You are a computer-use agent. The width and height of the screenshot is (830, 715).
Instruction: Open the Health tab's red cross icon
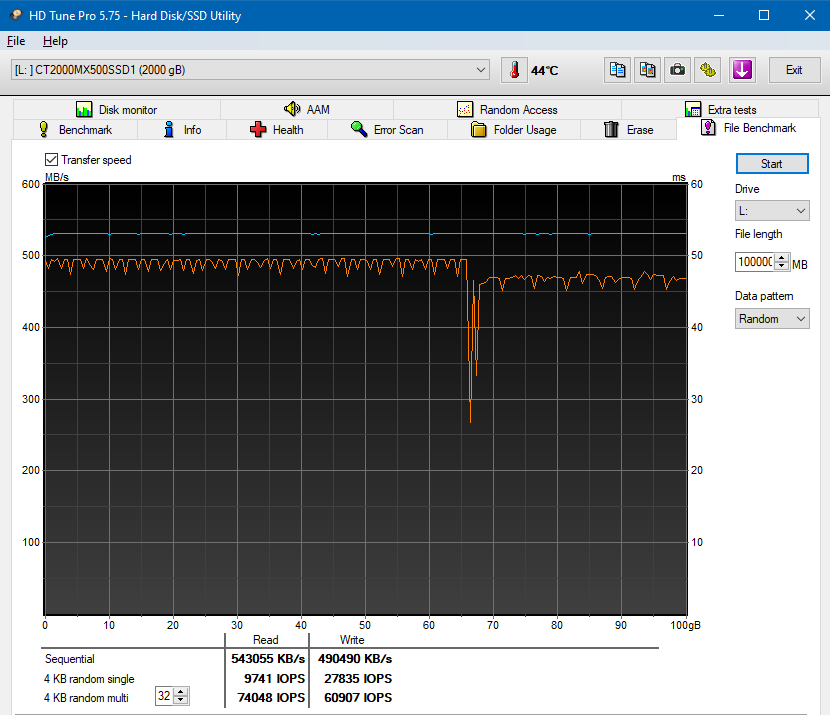click(x=258, y=129)
